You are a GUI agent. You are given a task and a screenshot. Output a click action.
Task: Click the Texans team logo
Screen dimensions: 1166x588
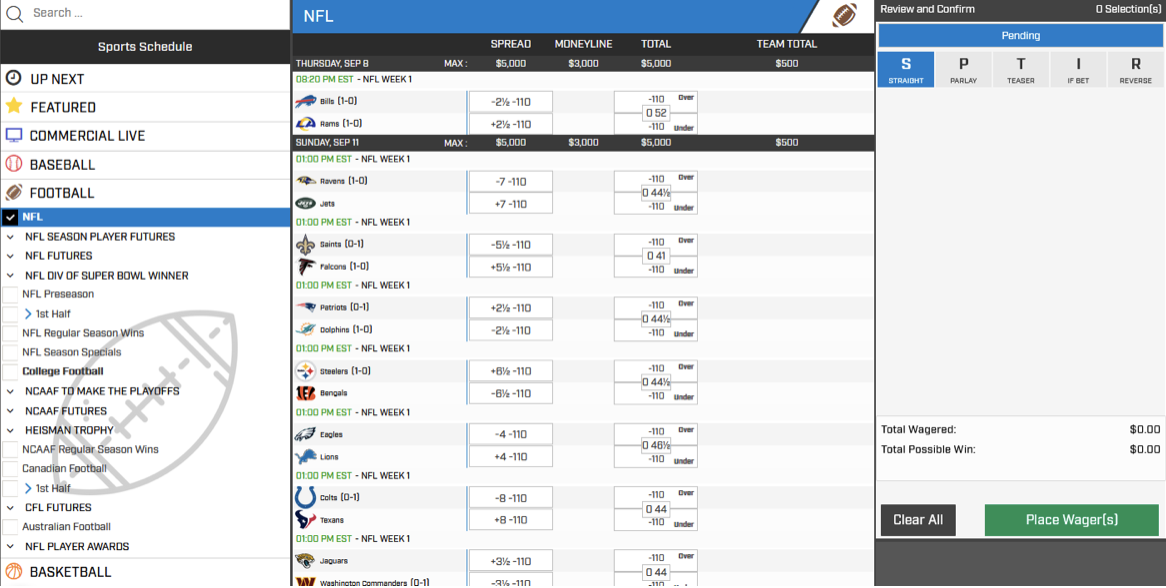[x=306, y=520]
